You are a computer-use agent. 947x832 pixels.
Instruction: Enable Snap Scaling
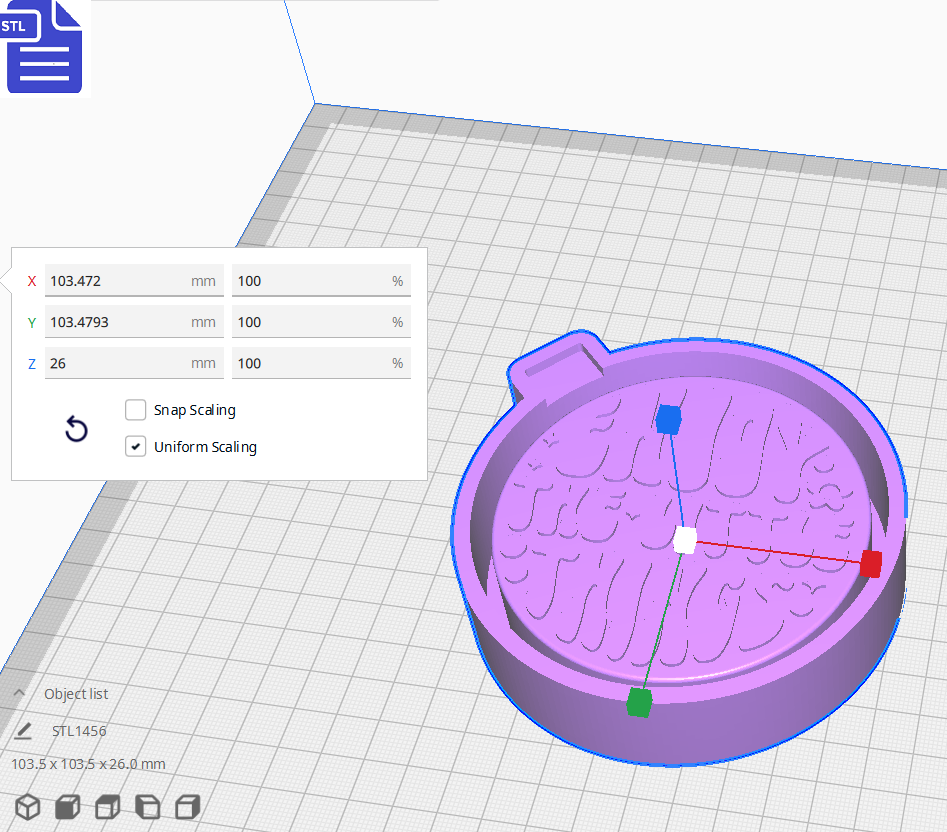136,410
